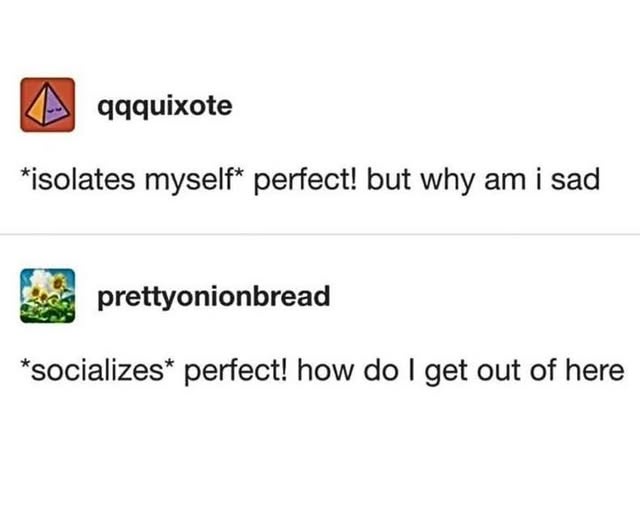Click the divider line between the posts

point(320,235)
